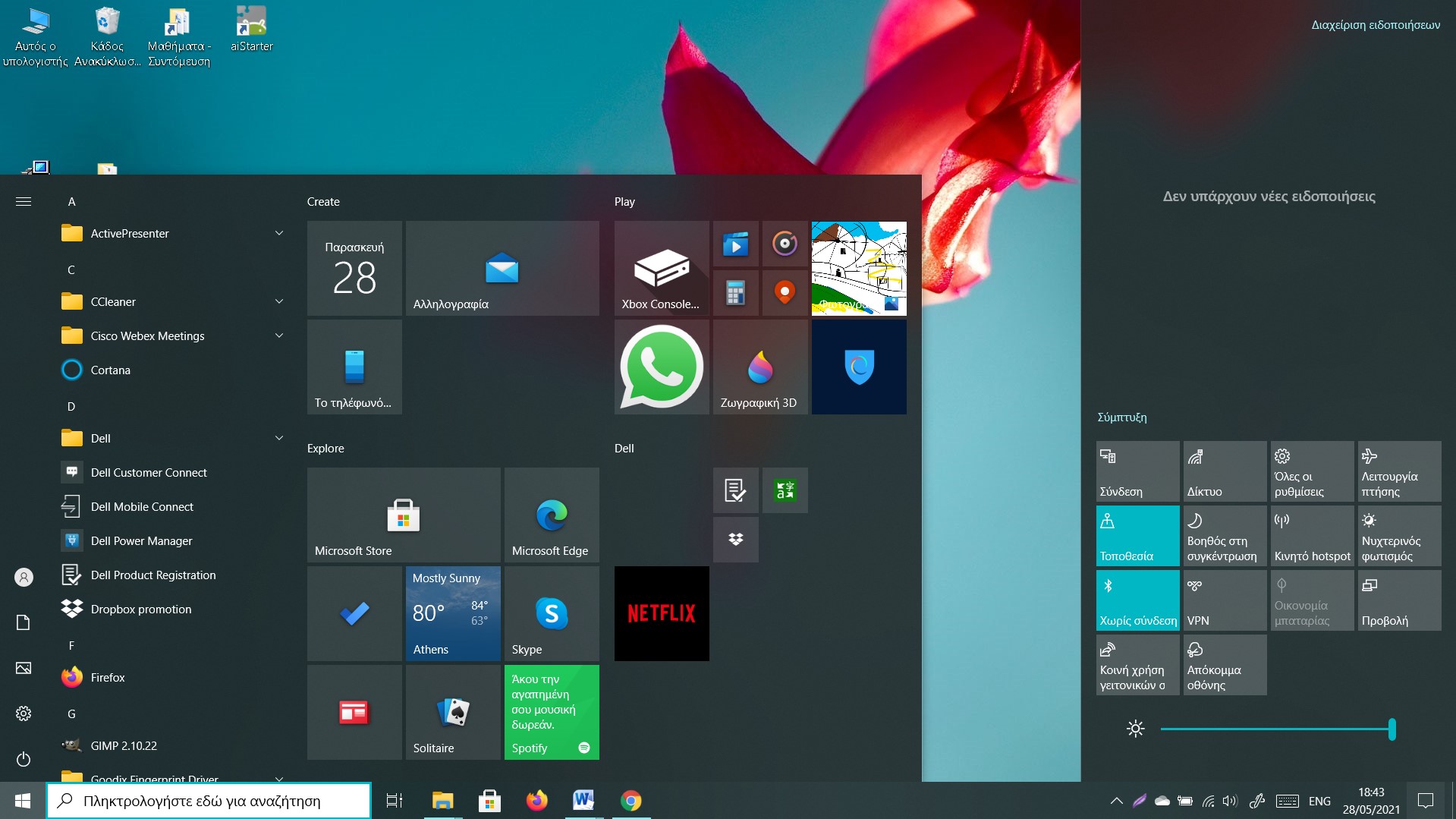
Task: Click the user account icon in Start sidebar
Action: tap(24, 577)
